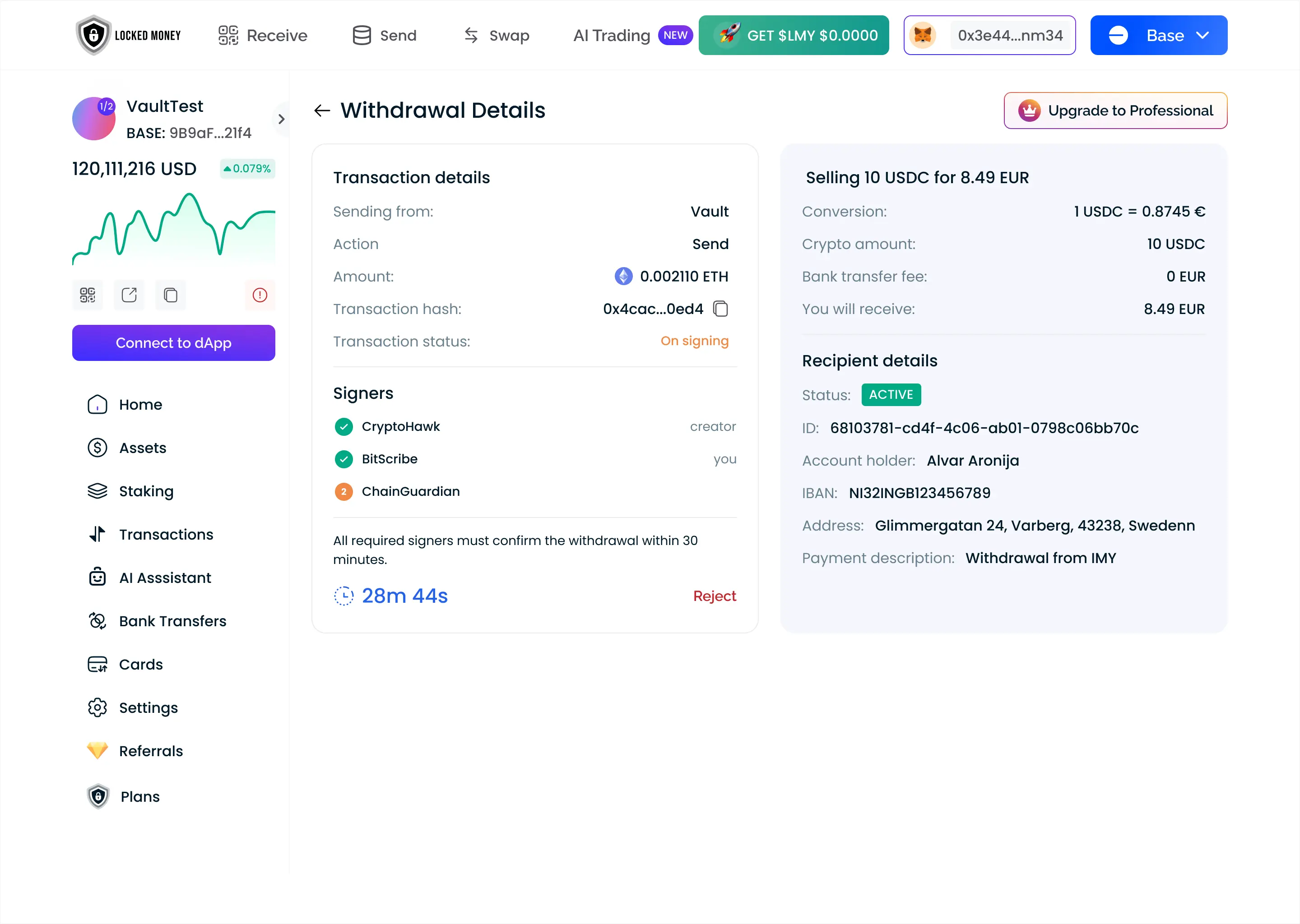1300x924 pixels.
Task: Open the Base network dropdown
Action: [x=1158, y=35]
